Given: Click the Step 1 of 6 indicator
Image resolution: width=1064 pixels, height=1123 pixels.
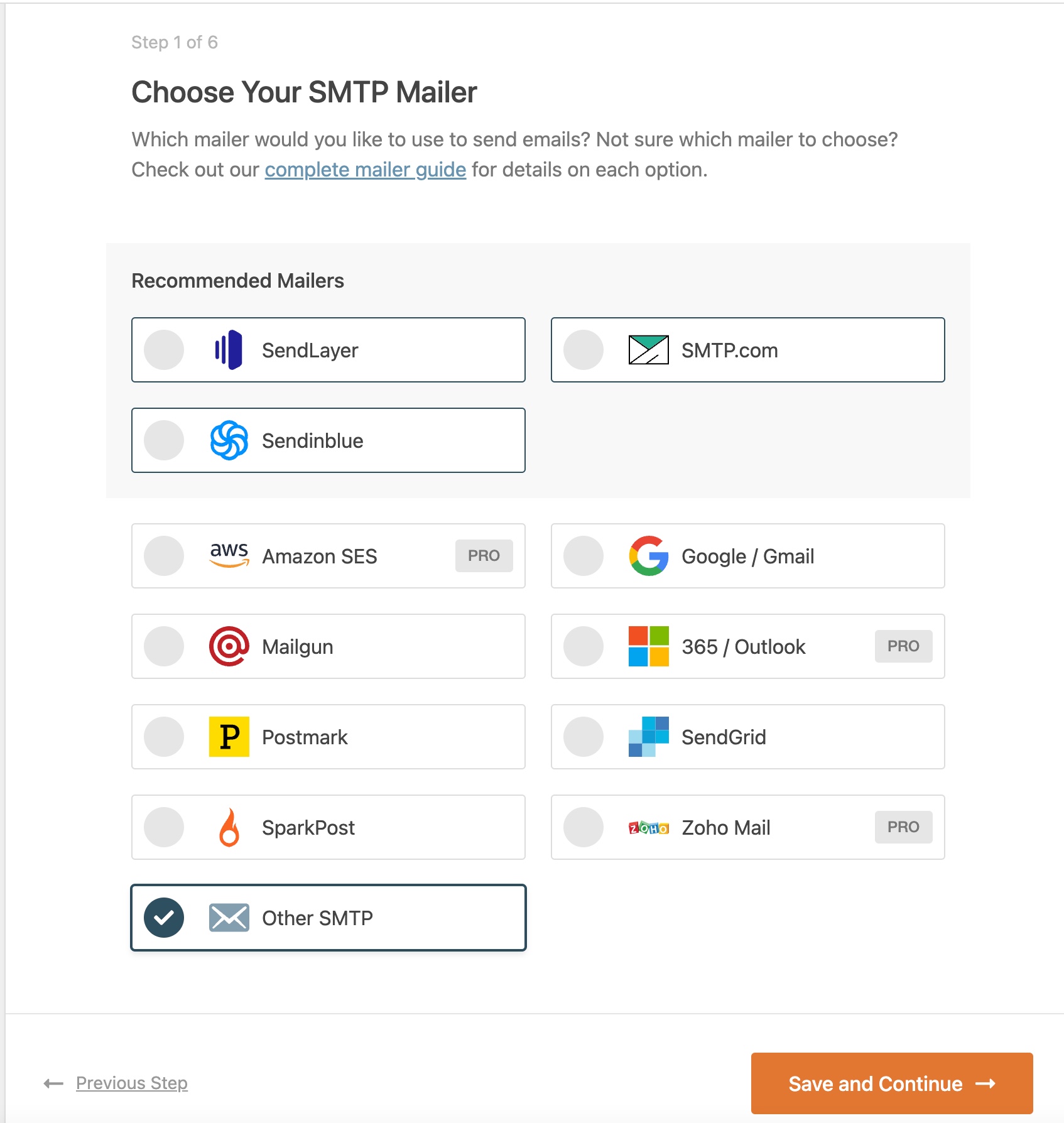Looking at the screenshot, I should click(x=174, y=42).
